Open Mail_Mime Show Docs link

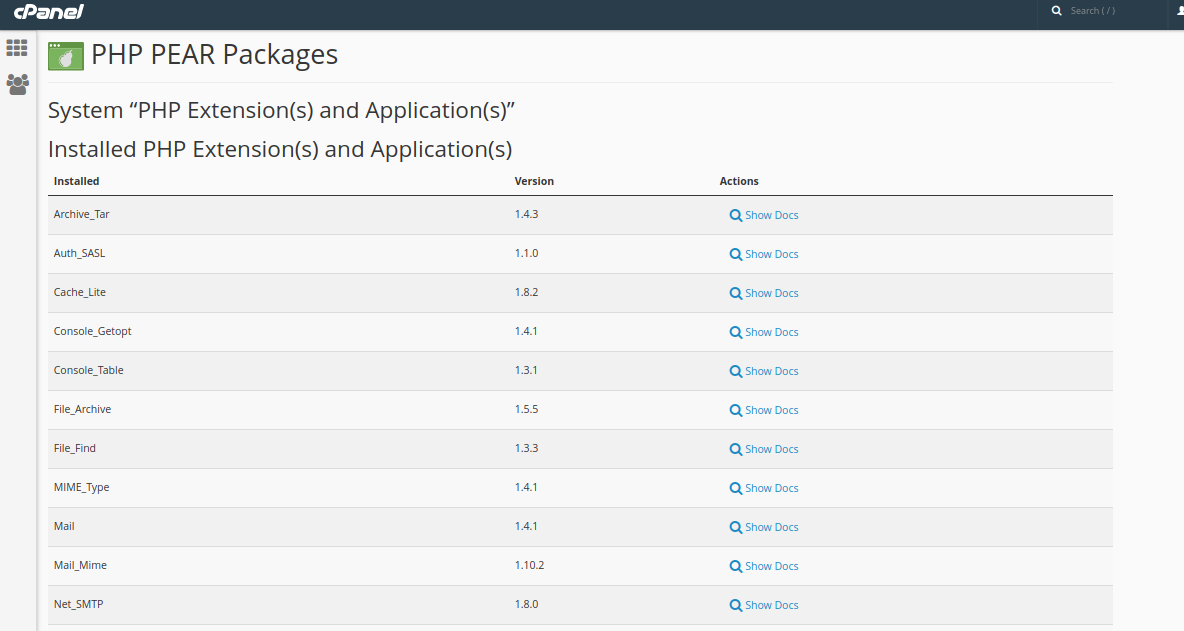[x=771, y=566]
